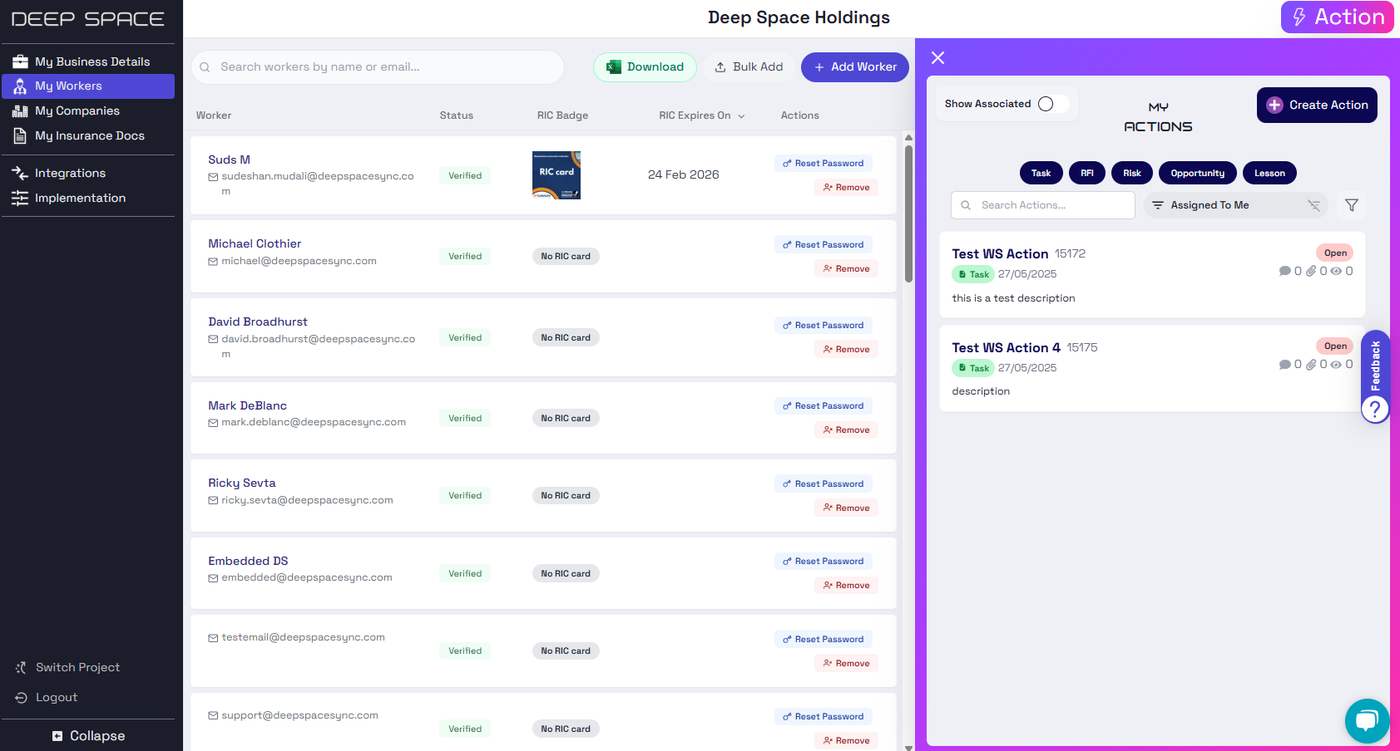Sort by RIC Expires On column
This screenshot has height=751, width=1400.
[702, 116]
